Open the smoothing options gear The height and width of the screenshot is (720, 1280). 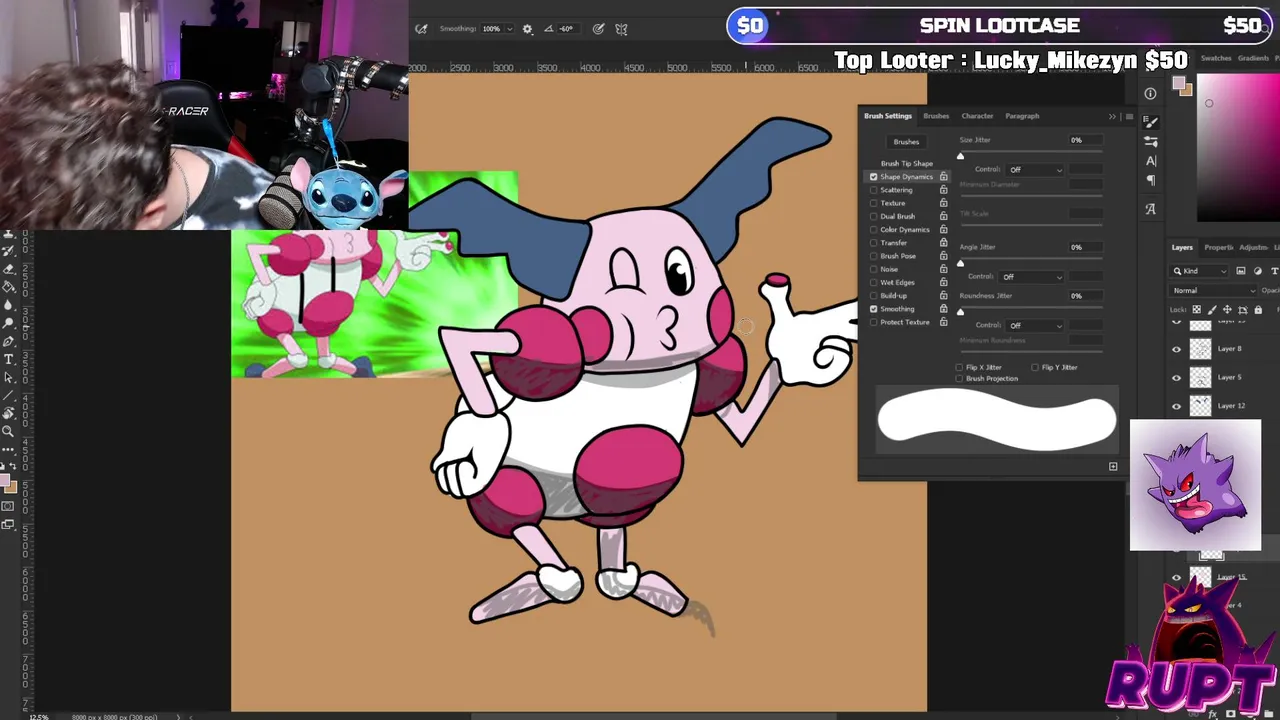527,29
